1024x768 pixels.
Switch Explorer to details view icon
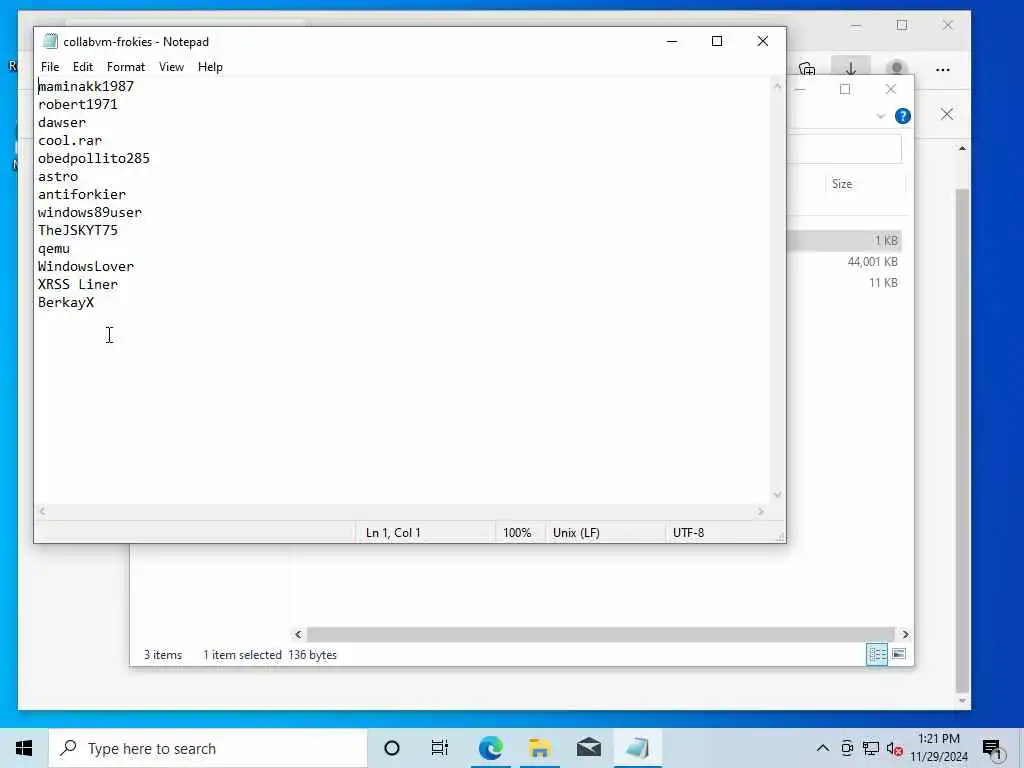click(876, 654)
